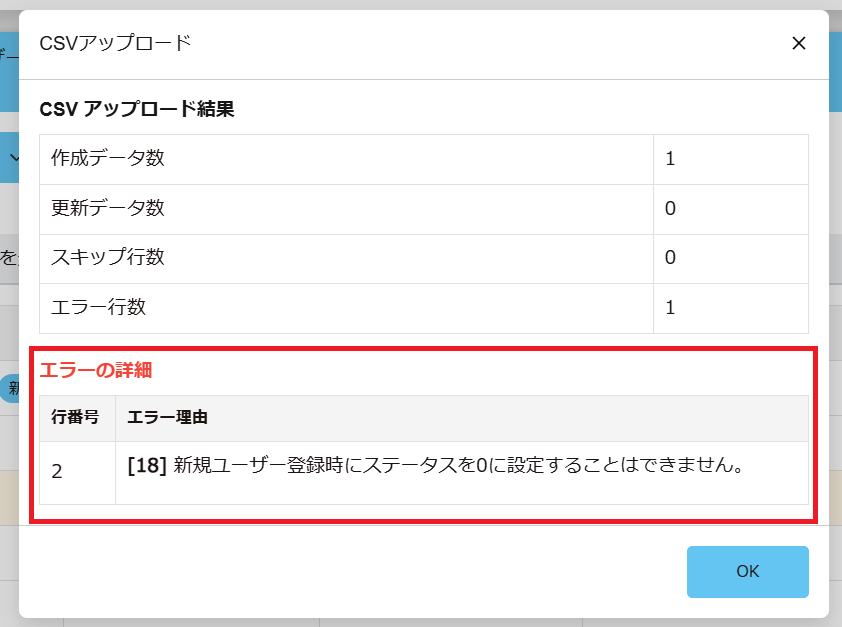This screenshot has width=842, height=627.
Task: Select the CSV アップロード結果 heading
Action: (x=137, y=109)
